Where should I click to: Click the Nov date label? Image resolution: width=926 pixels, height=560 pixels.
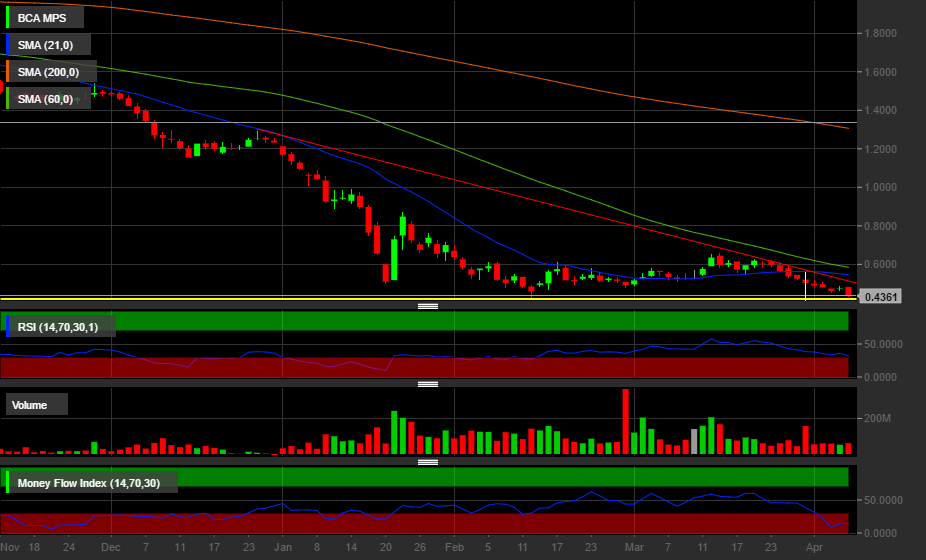pyautogui.click(x=9, y=547)
